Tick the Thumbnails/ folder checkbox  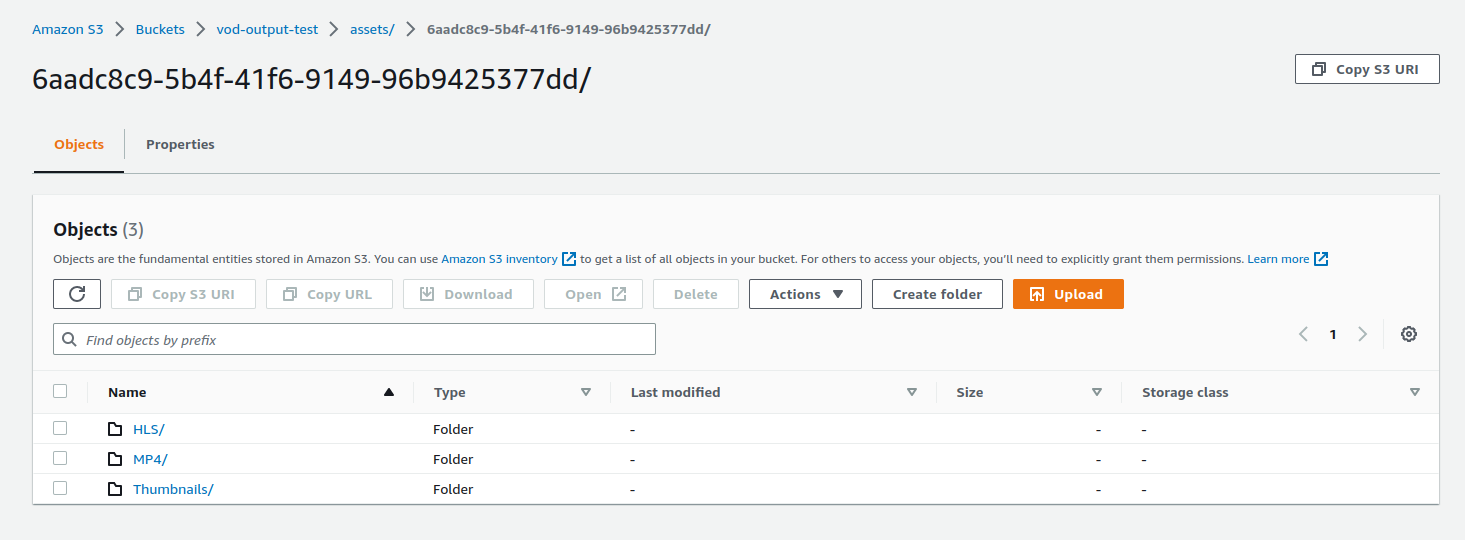click(60, 488)
